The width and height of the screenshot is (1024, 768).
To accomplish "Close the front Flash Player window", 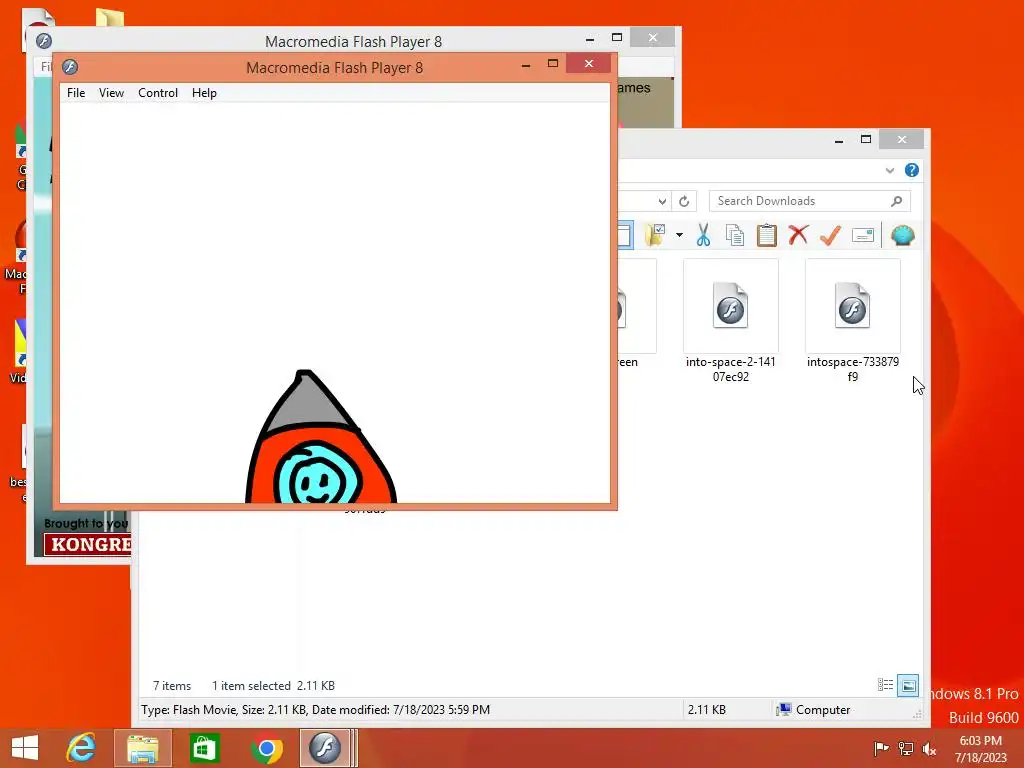I will [588, 63].
